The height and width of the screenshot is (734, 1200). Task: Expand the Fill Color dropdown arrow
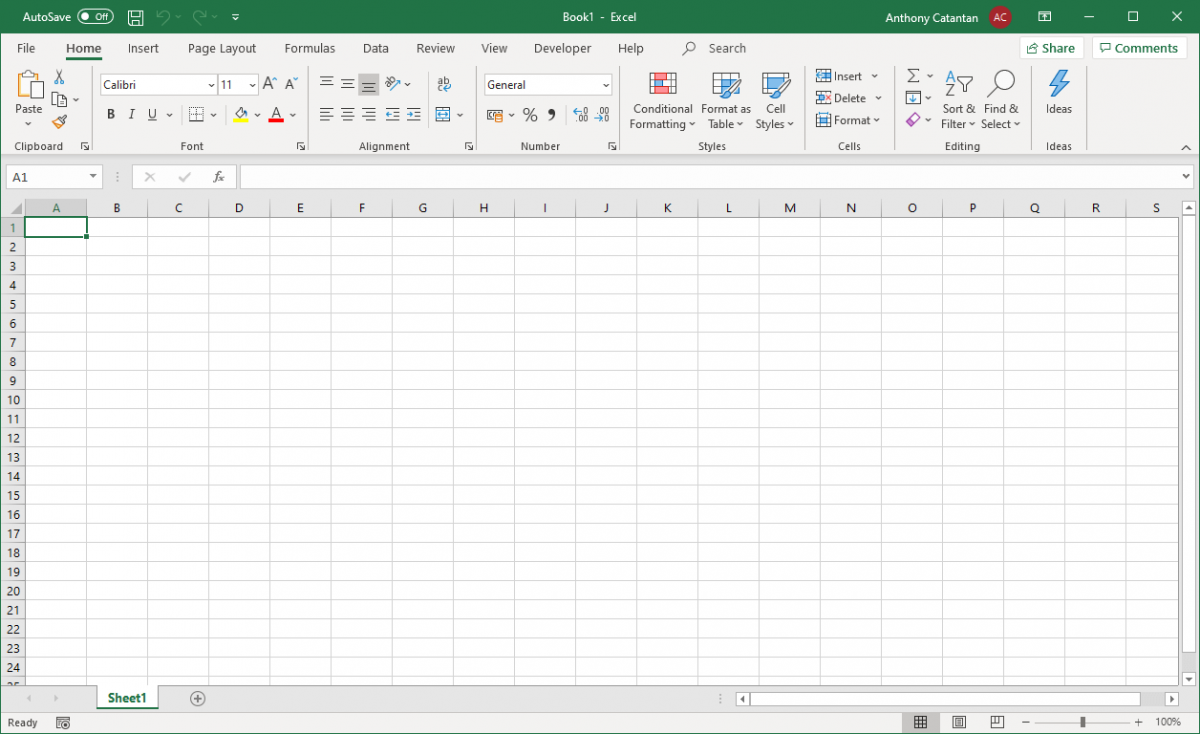[257, 114]
